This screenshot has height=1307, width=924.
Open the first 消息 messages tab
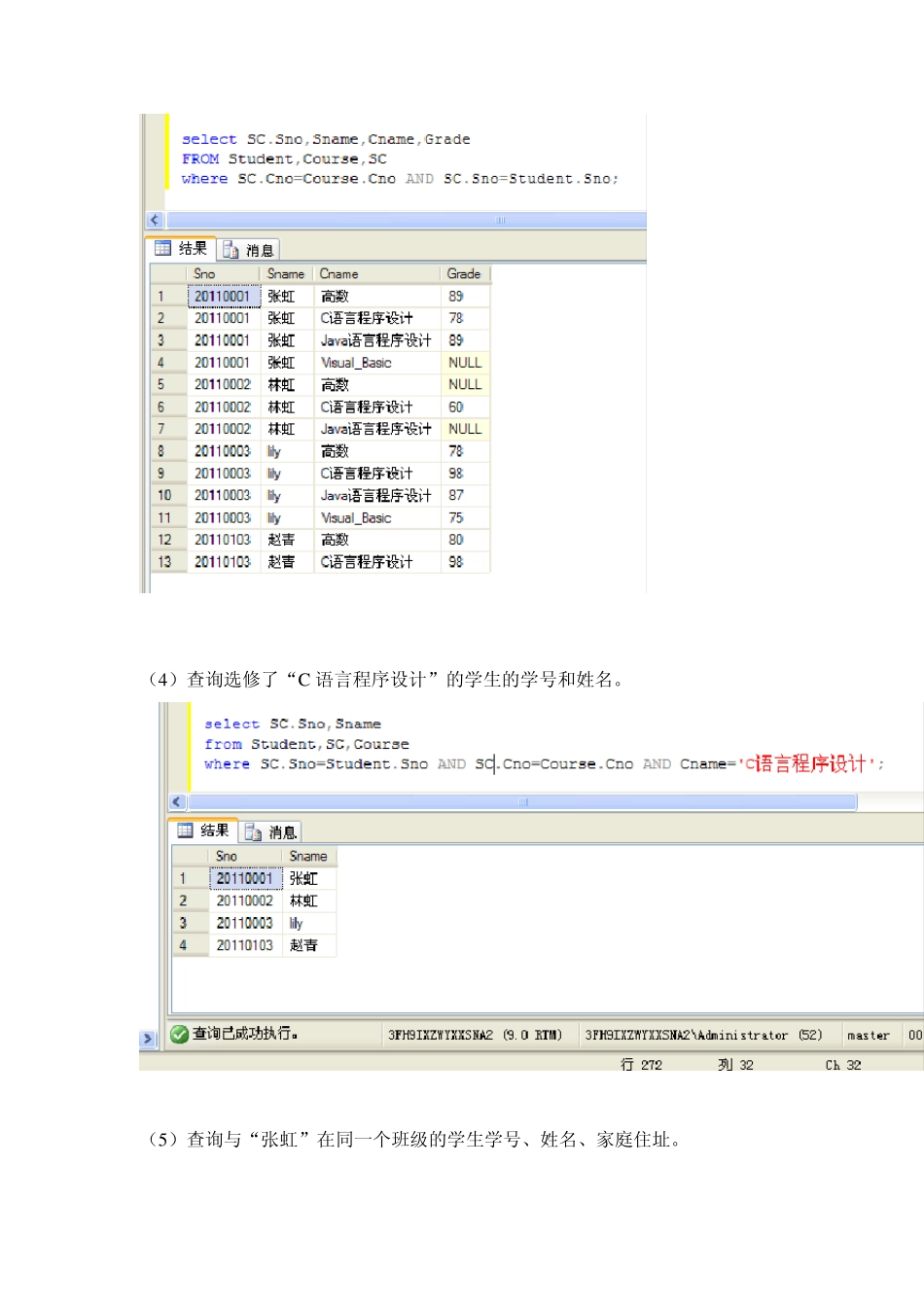click(x=248, y=250)
